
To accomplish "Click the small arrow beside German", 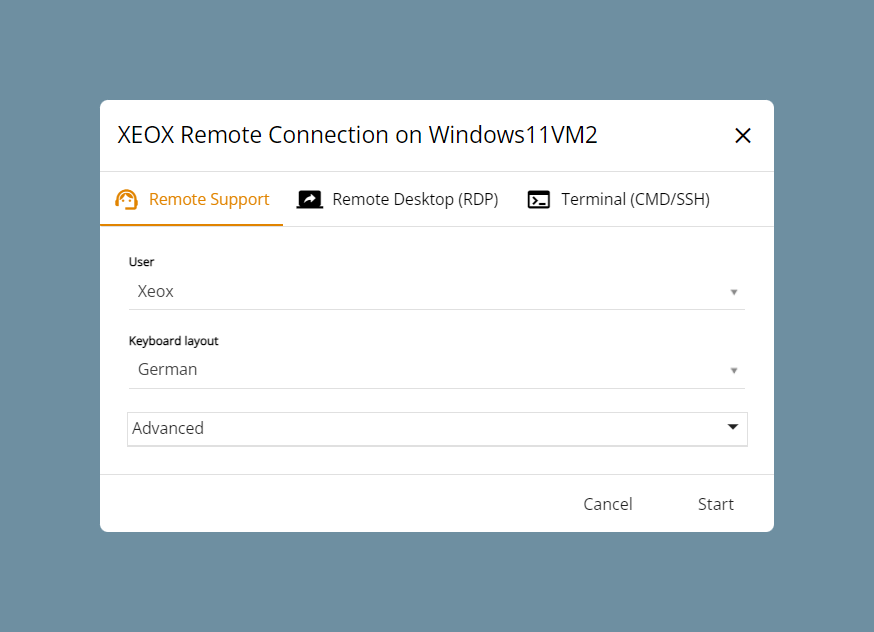I will pyautogui.click(x=734, y=371).
